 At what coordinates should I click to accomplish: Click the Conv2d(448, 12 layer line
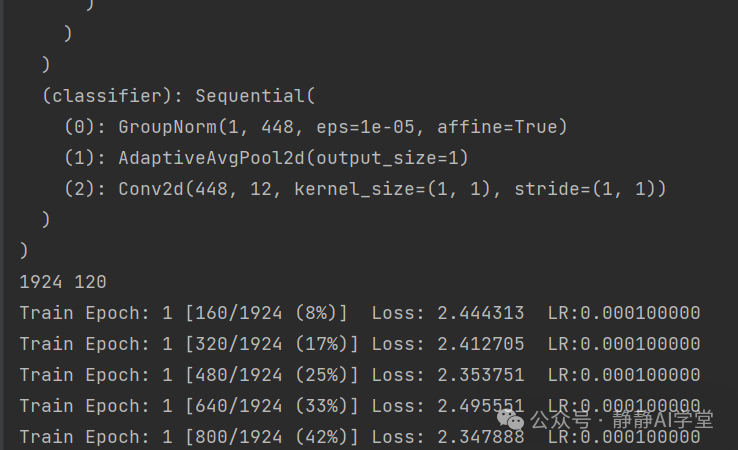coord(365,189)
